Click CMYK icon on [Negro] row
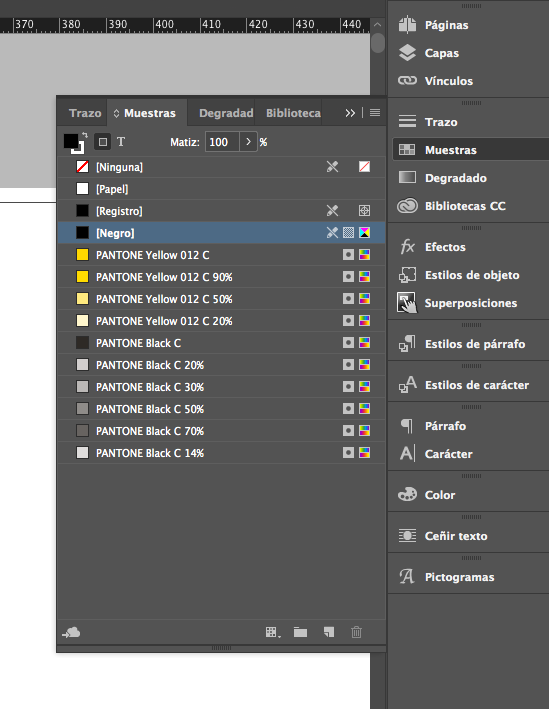The width and height of the screenshot is (549, 709). [x=364, y=232]
